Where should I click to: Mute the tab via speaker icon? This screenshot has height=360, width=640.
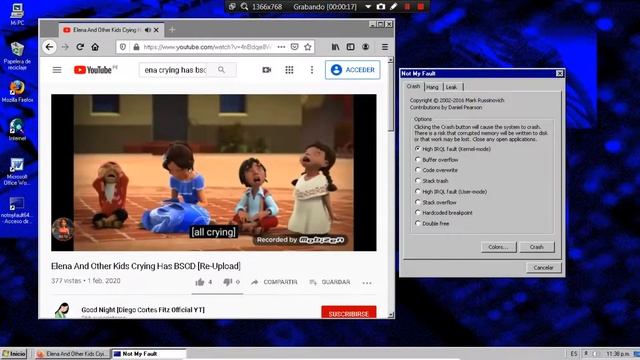(x=148, y=30)
